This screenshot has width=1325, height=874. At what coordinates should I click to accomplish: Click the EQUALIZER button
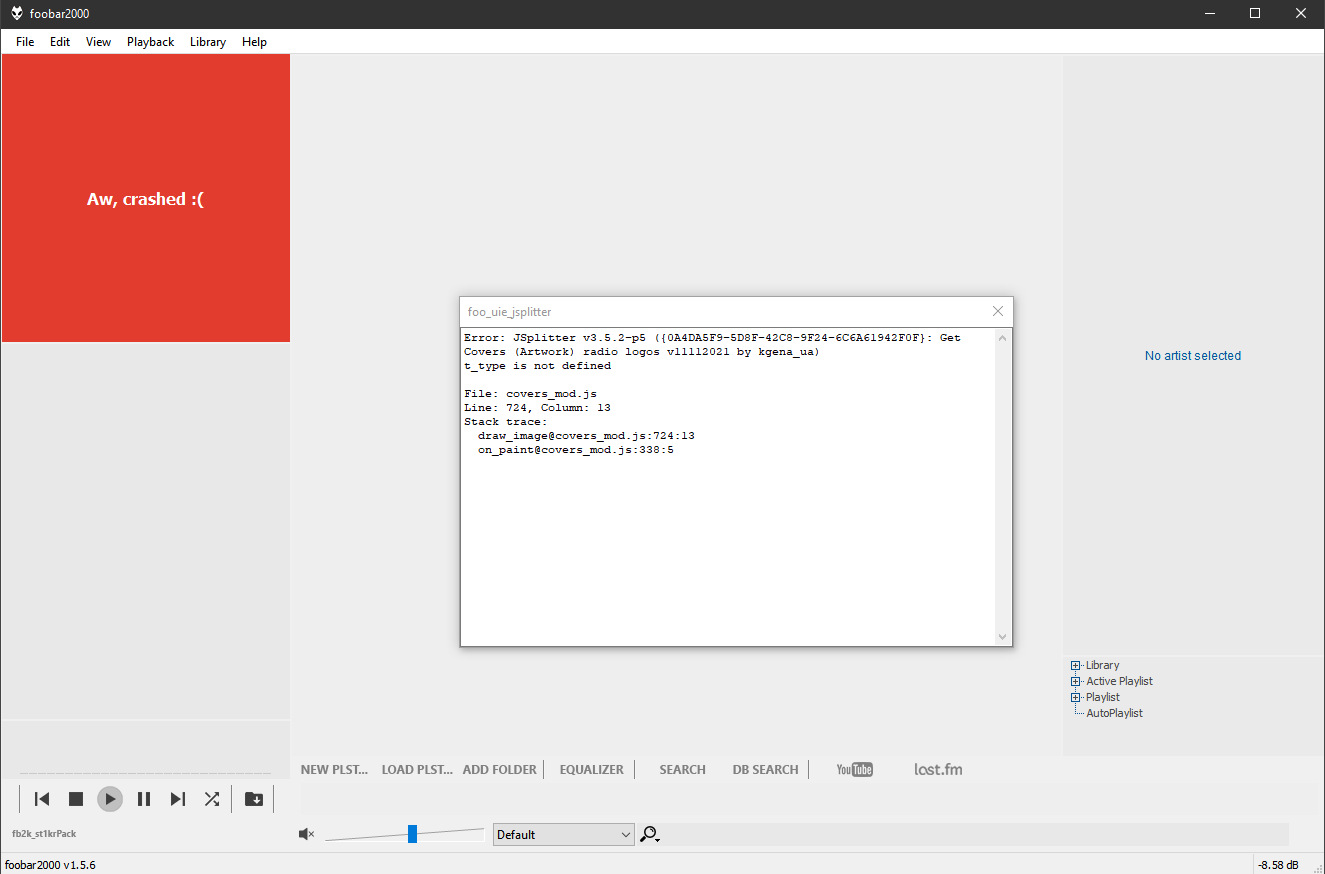[591, 769]
